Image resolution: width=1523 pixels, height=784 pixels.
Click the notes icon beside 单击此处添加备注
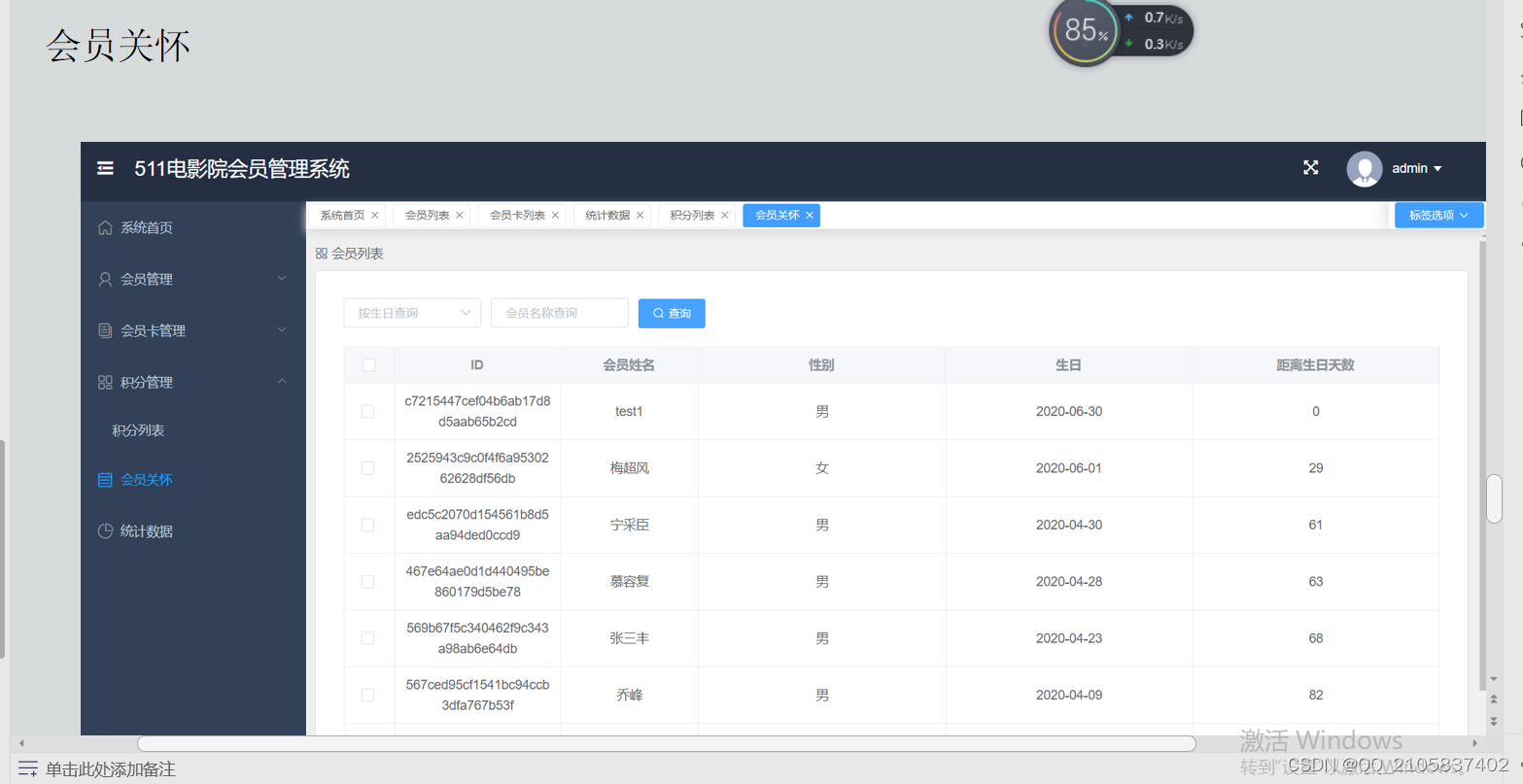coord(28,769)
